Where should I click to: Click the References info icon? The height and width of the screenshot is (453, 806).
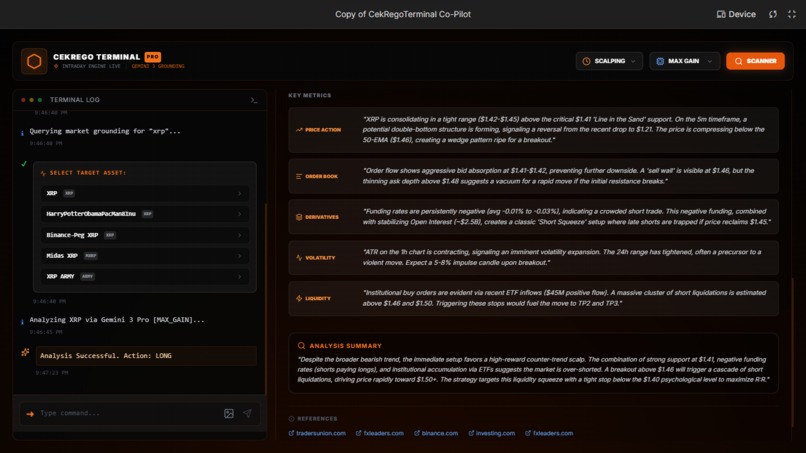(x=291, y=419)
